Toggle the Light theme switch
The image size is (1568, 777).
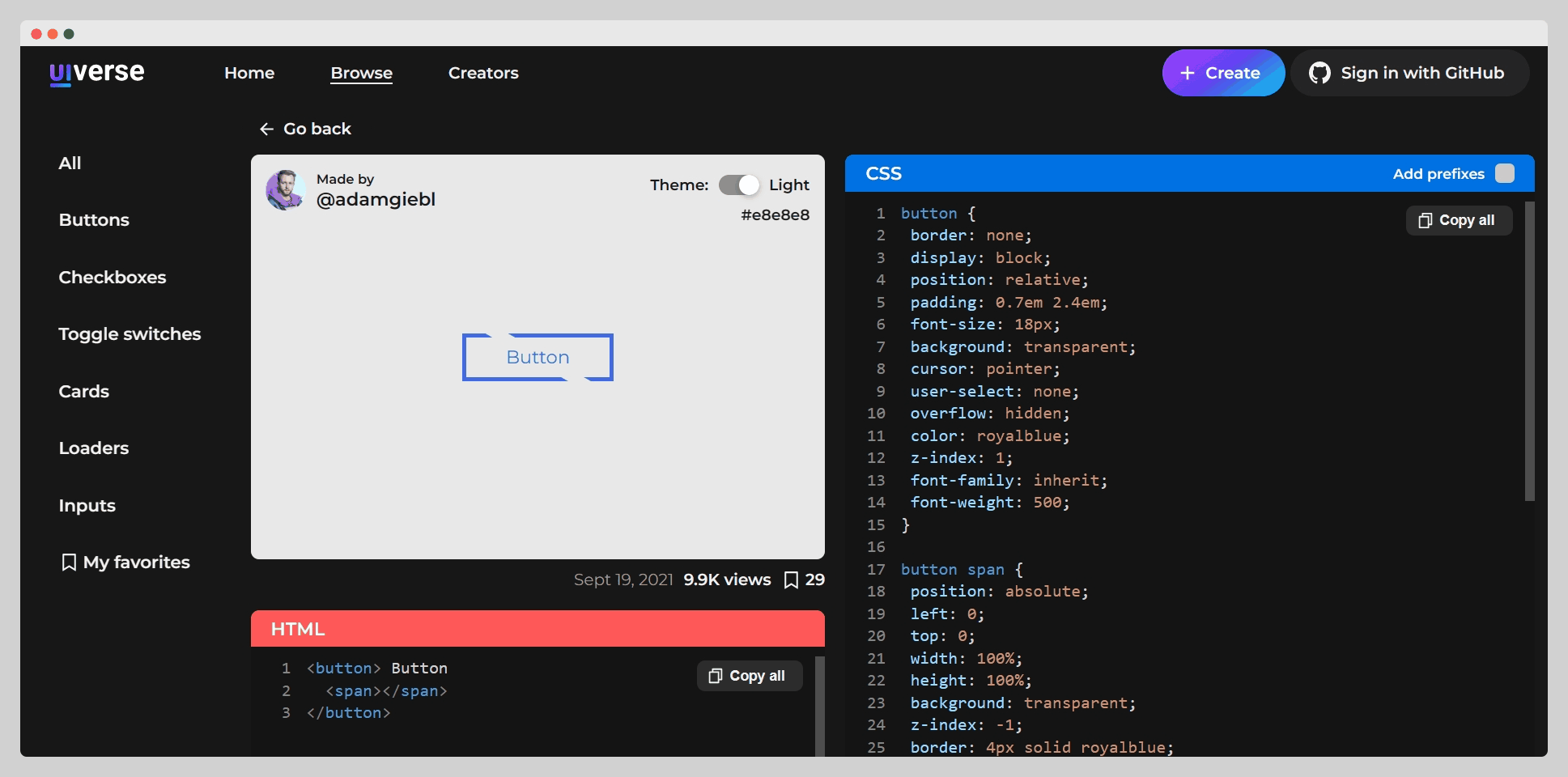click(x=739, y=185)
